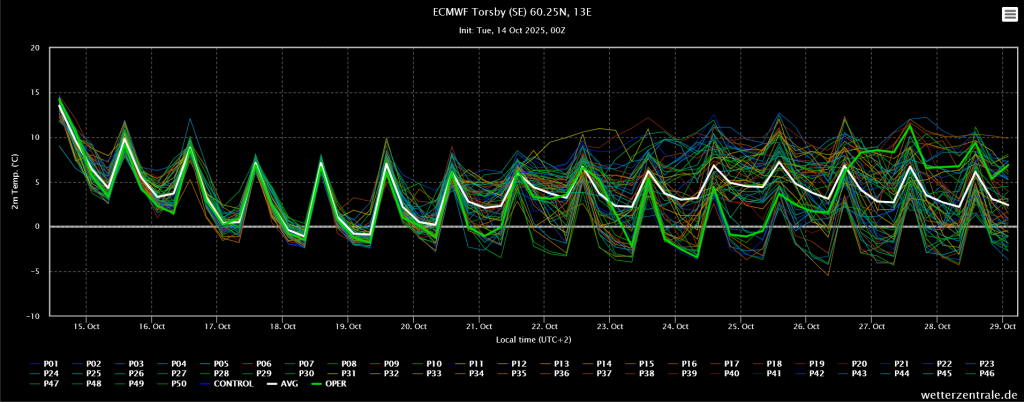Viewport: 1024px width, 402px height.
Task: Hide ensemble member P01 in legend
Action: click(x=44, y=363)
